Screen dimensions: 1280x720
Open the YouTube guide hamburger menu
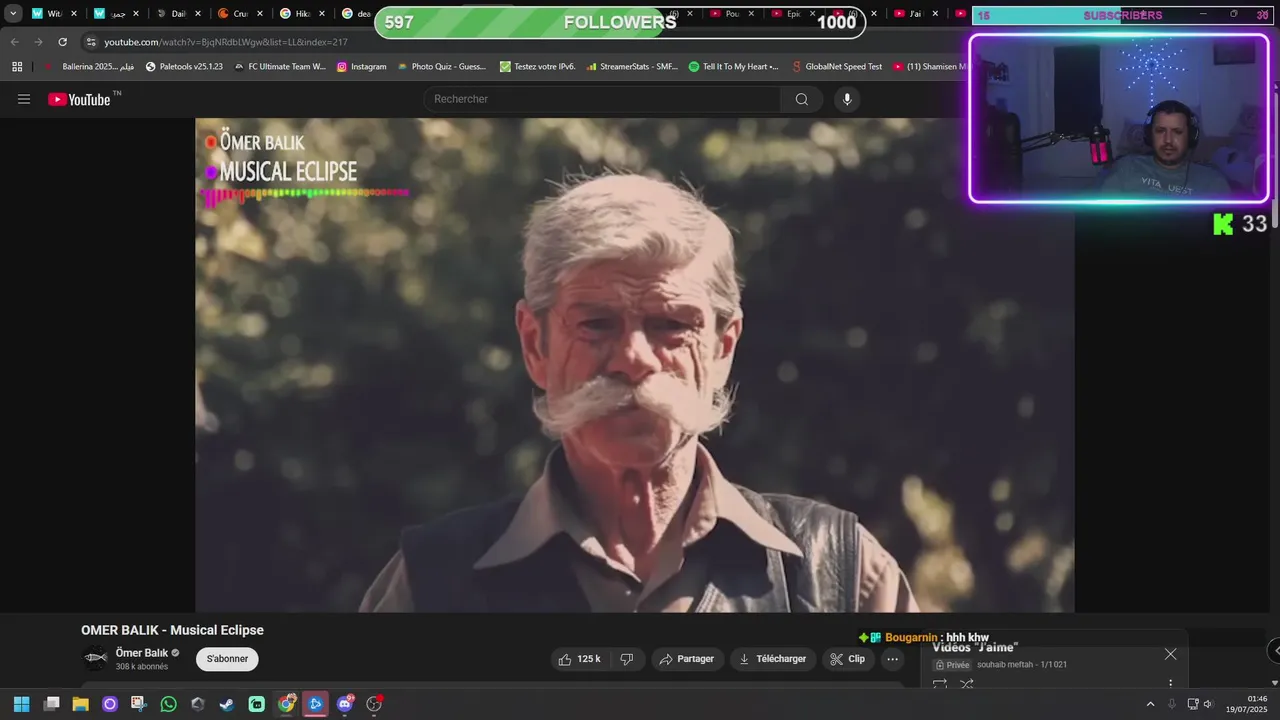24,99
